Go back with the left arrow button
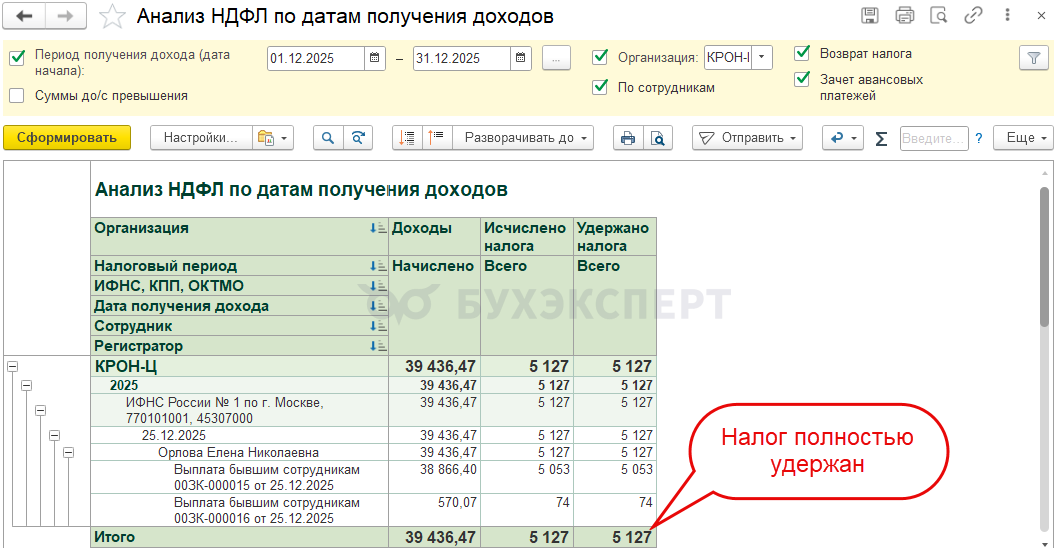Viewport: 1058px width, 548px height. click(x=25, y=17)
